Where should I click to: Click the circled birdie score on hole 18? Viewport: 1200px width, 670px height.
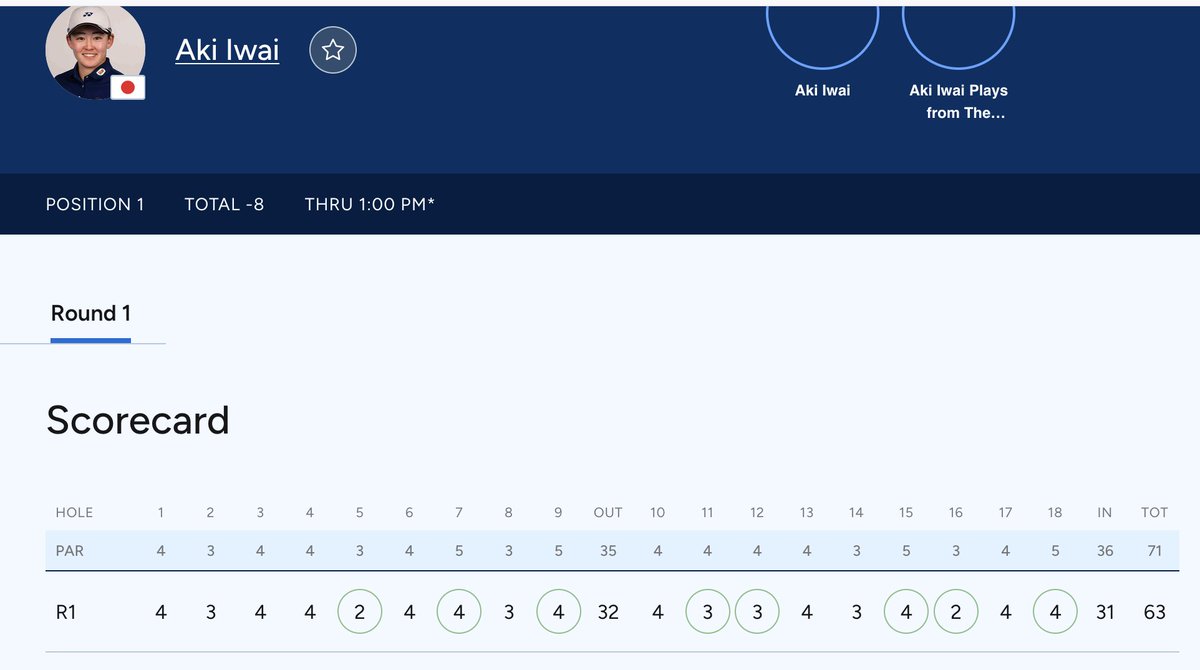click(1055, 611)
